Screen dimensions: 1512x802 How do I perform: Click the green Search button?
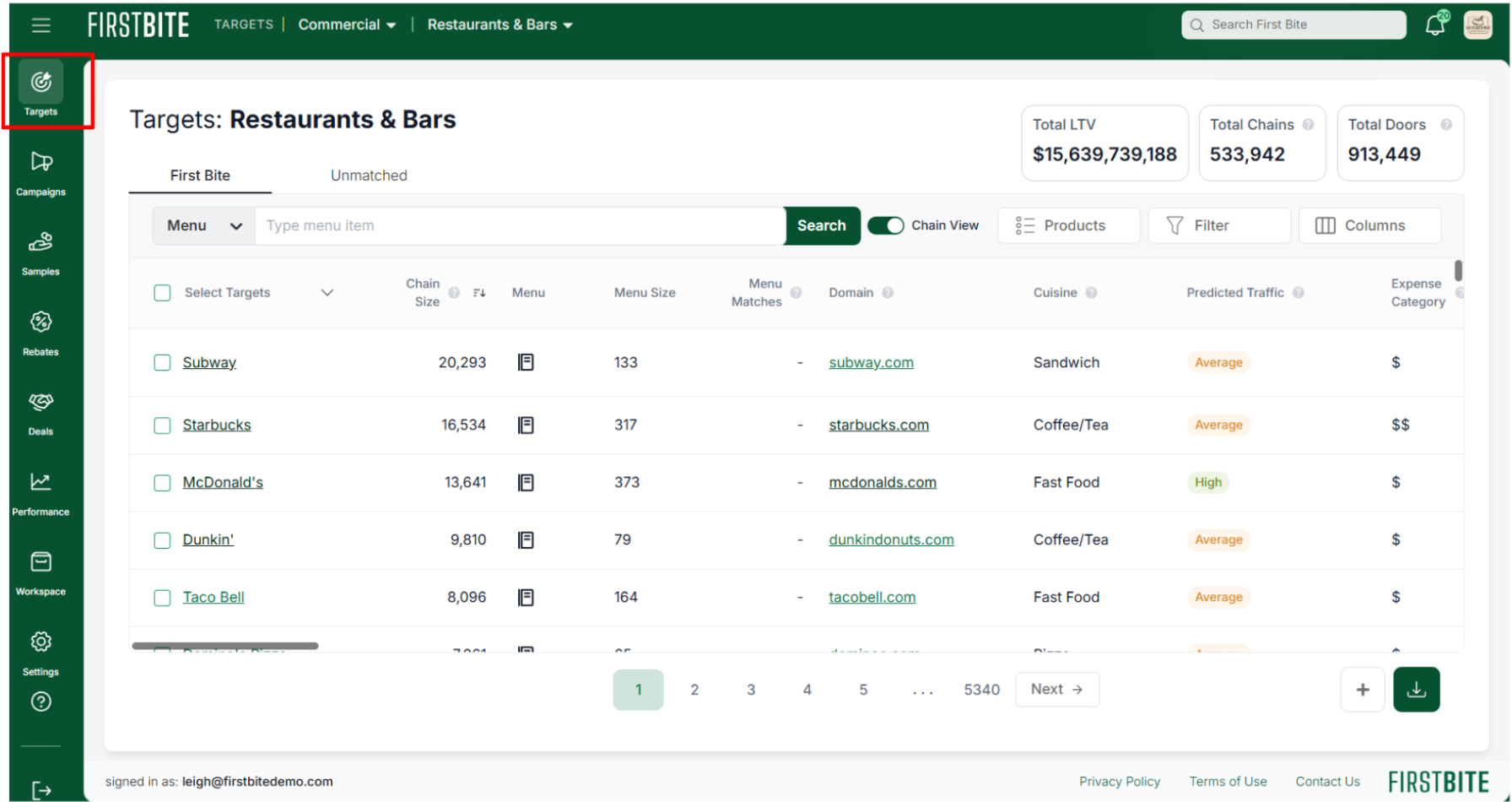[x=822, y=225]
